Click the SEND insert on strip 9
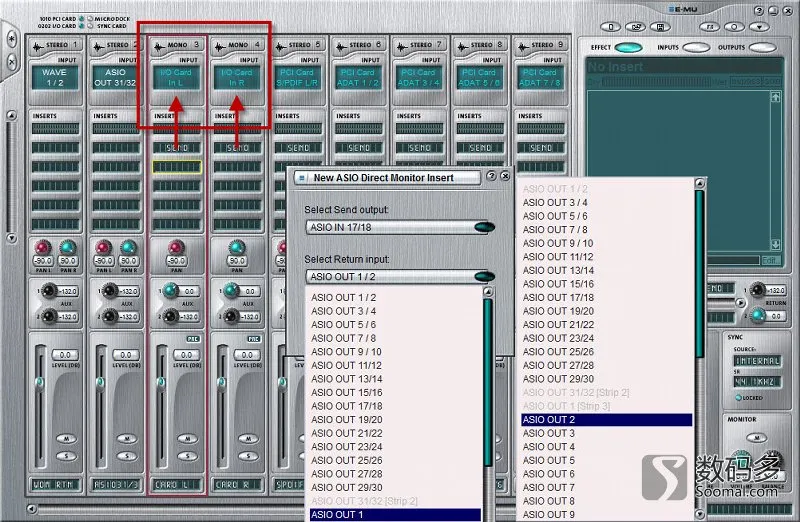800x522 pixels. coord(541,148)
